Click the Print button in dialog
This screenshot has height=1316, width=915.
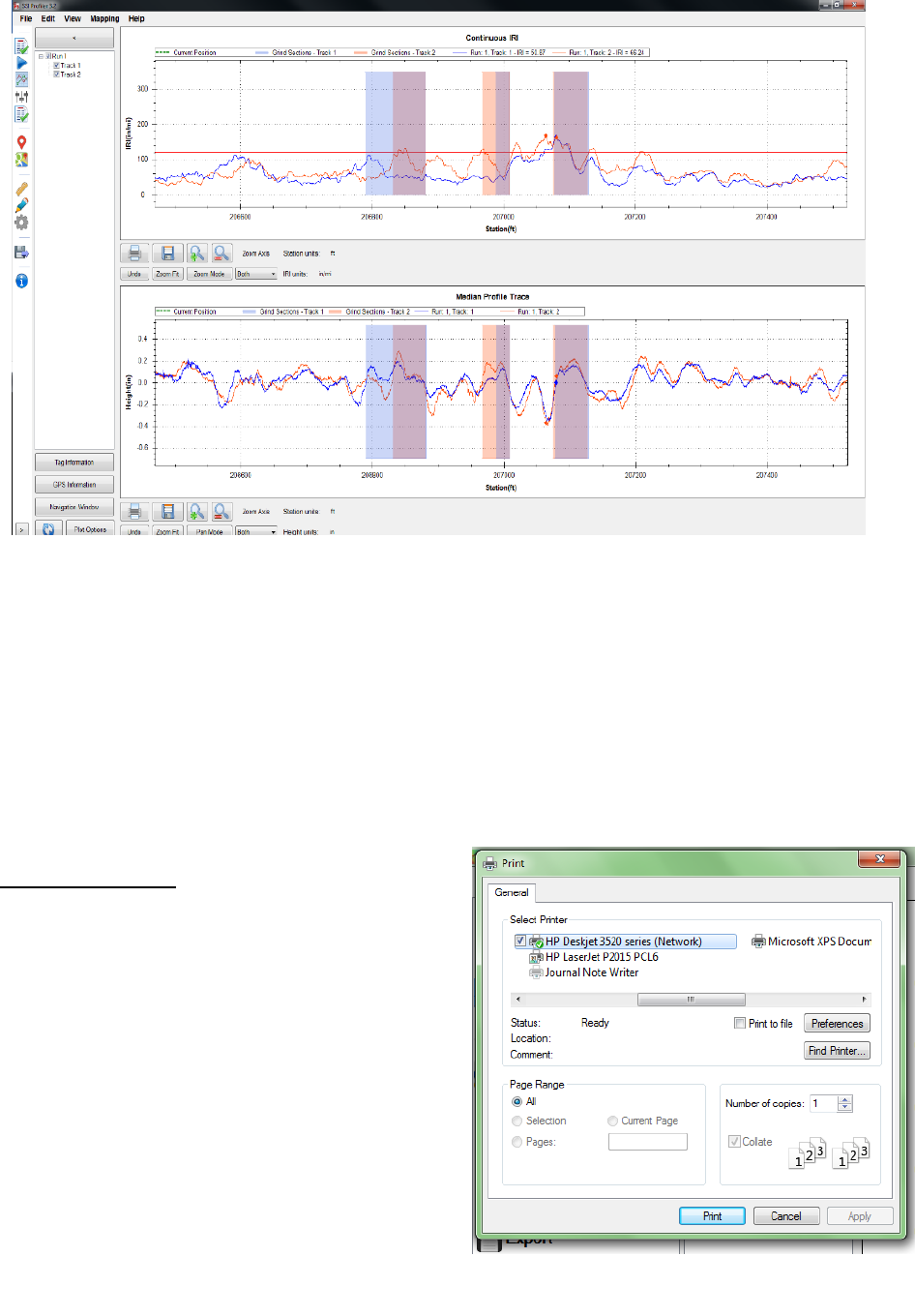point(712,1216)
